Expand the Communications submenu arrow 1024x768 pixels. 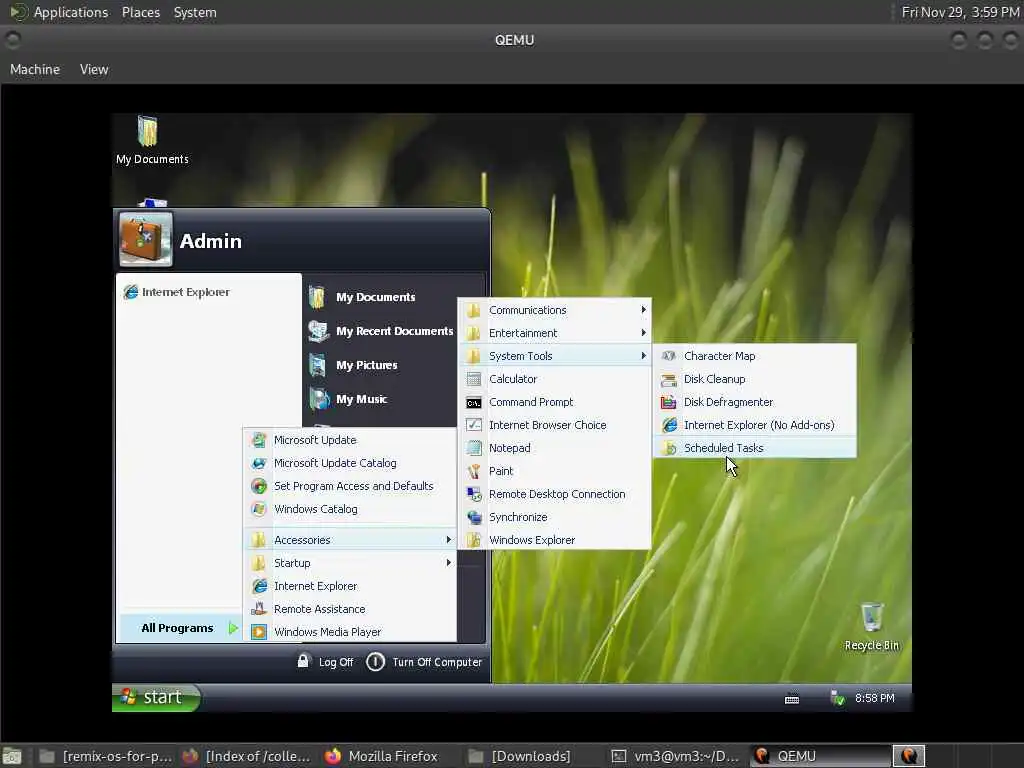pyautogui.click(x=643, y=310)
